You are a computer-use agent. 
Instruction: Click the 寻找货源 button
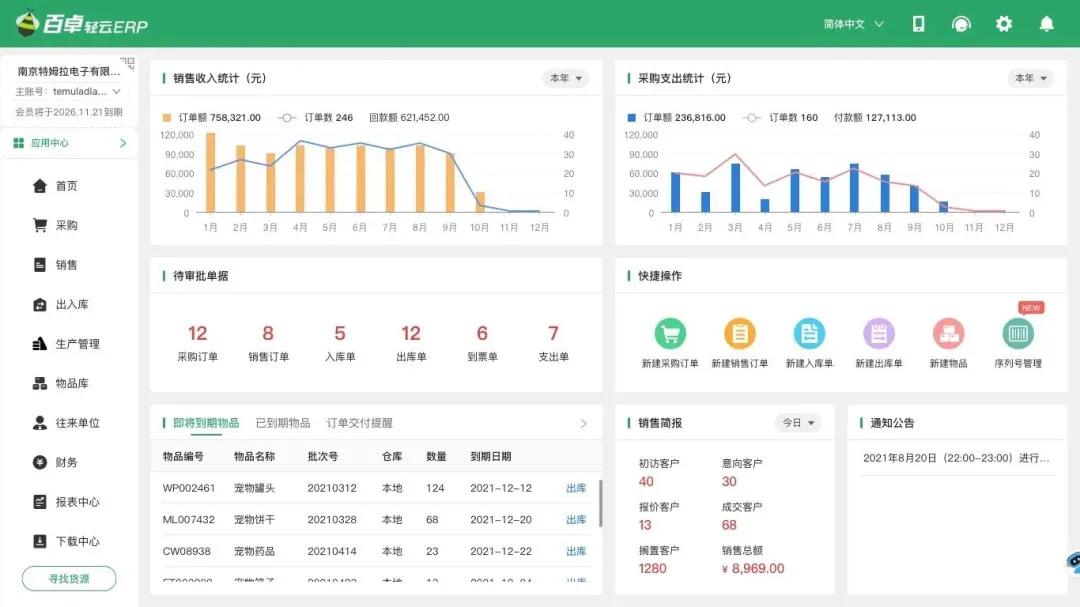69,578
